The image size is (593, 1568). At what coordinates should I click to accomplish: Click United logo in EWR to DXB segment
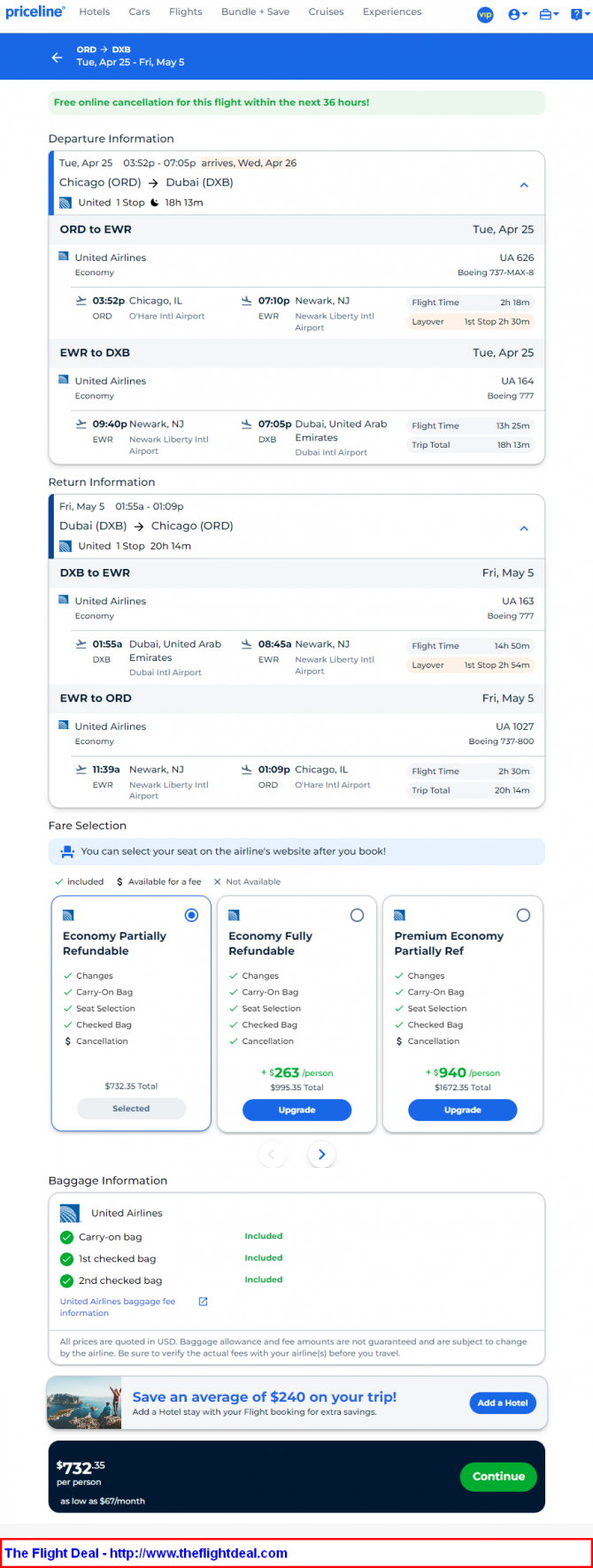(x=64, y=380)
